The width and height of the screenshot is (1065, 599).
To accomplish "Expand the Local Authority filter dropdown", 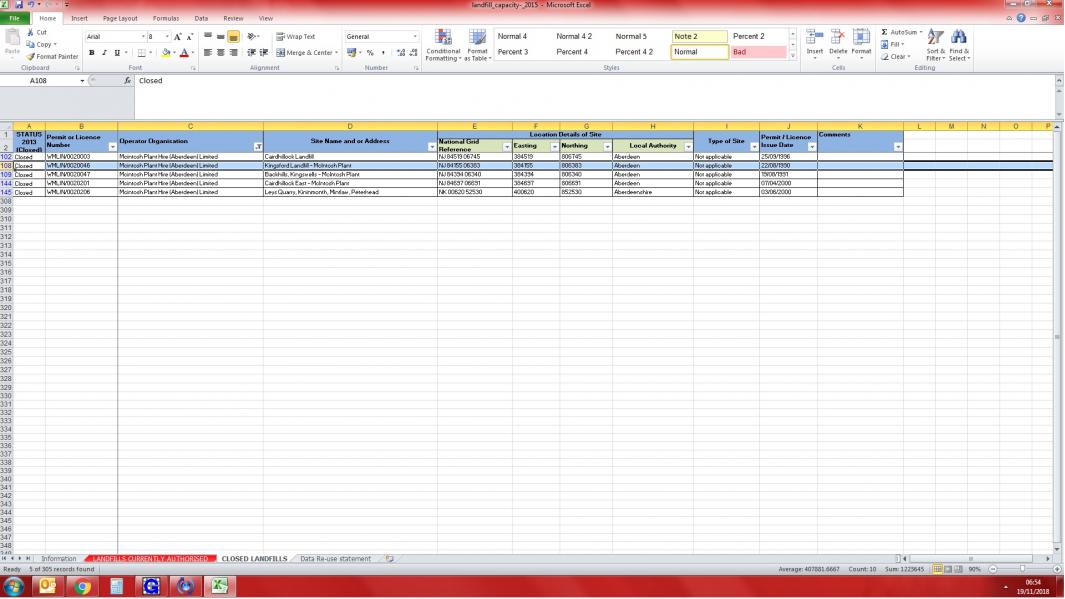I will [x=688, y=147].
